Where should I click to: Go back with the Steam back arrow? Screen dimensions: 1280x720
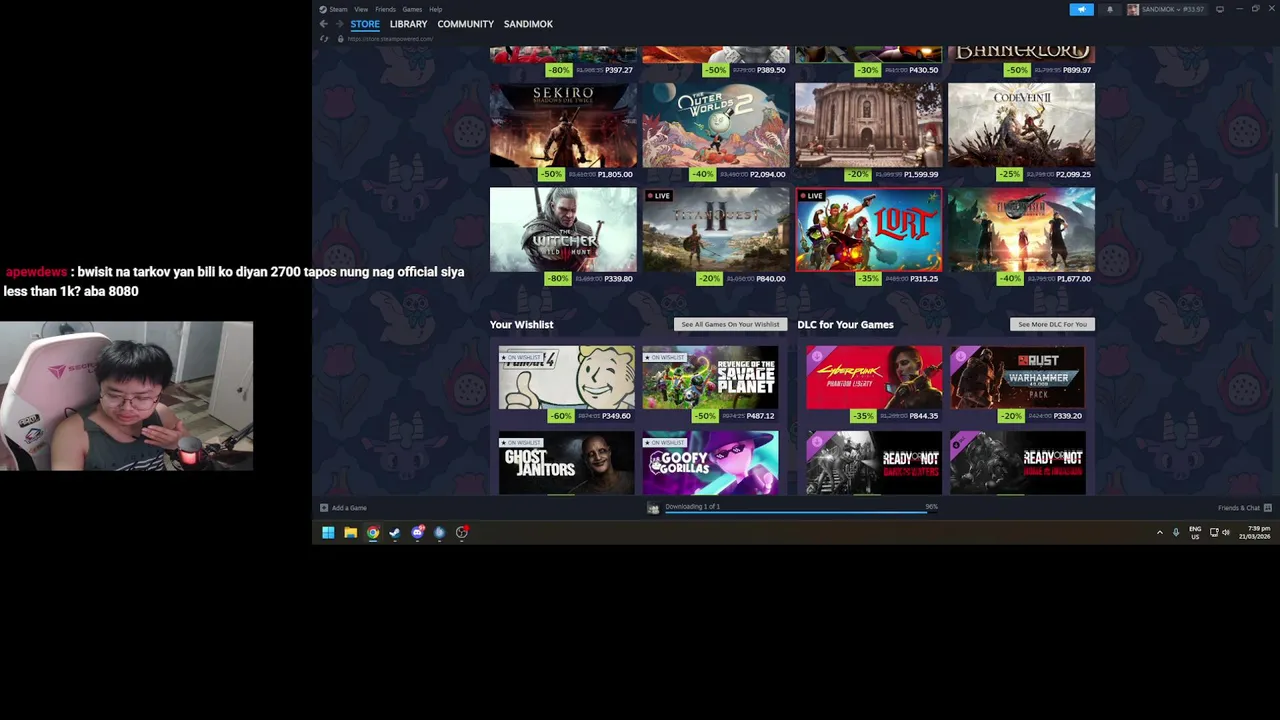323,24
